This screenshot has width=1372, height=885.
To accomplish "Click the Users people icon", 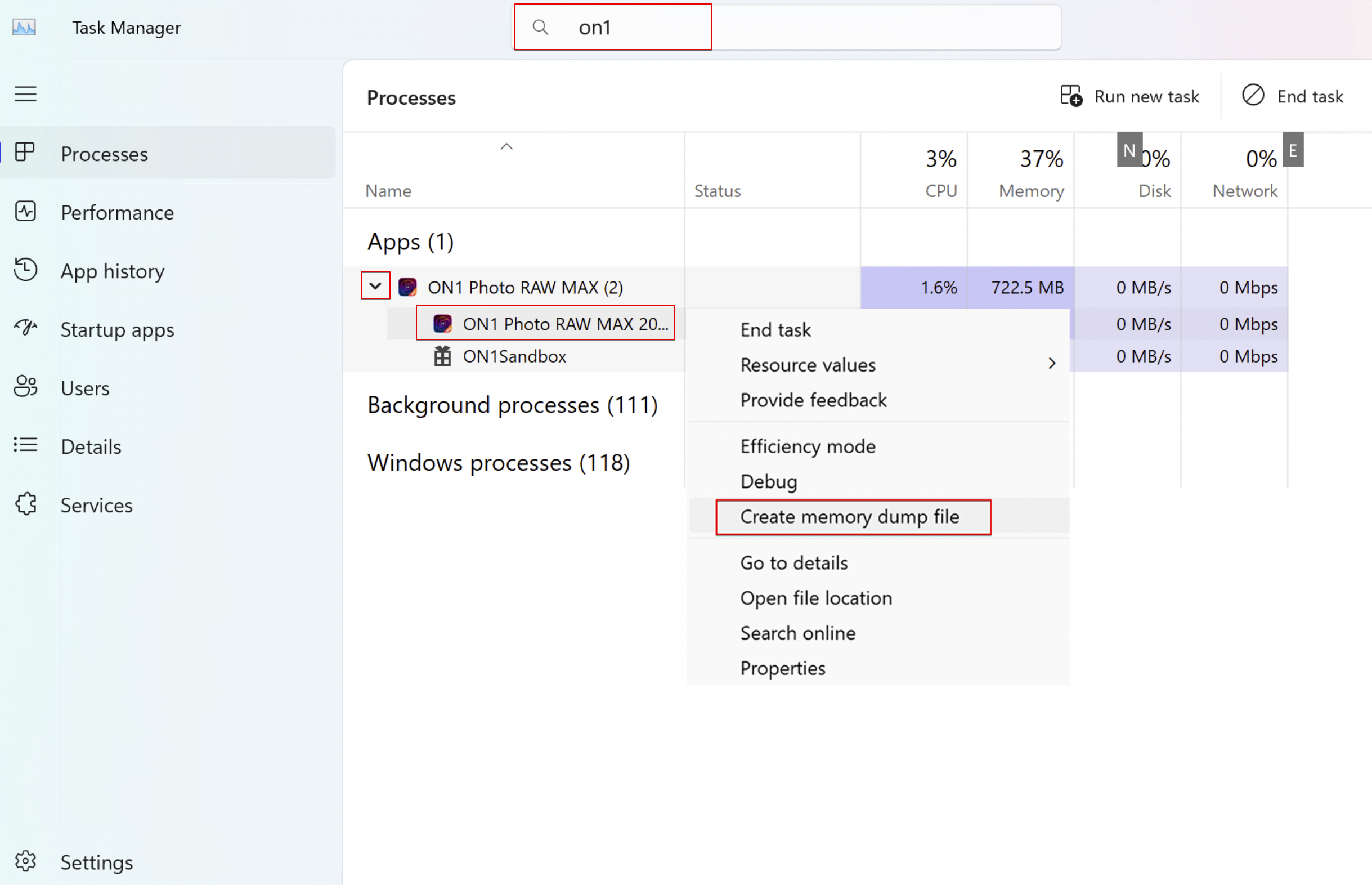I will click(x=25, y=387).
